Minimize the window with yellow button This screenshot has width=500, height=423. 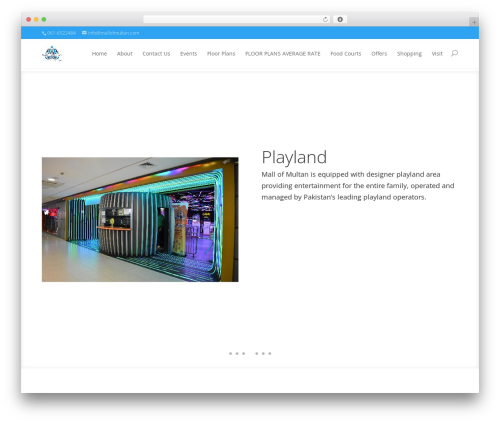click(36, 20)
